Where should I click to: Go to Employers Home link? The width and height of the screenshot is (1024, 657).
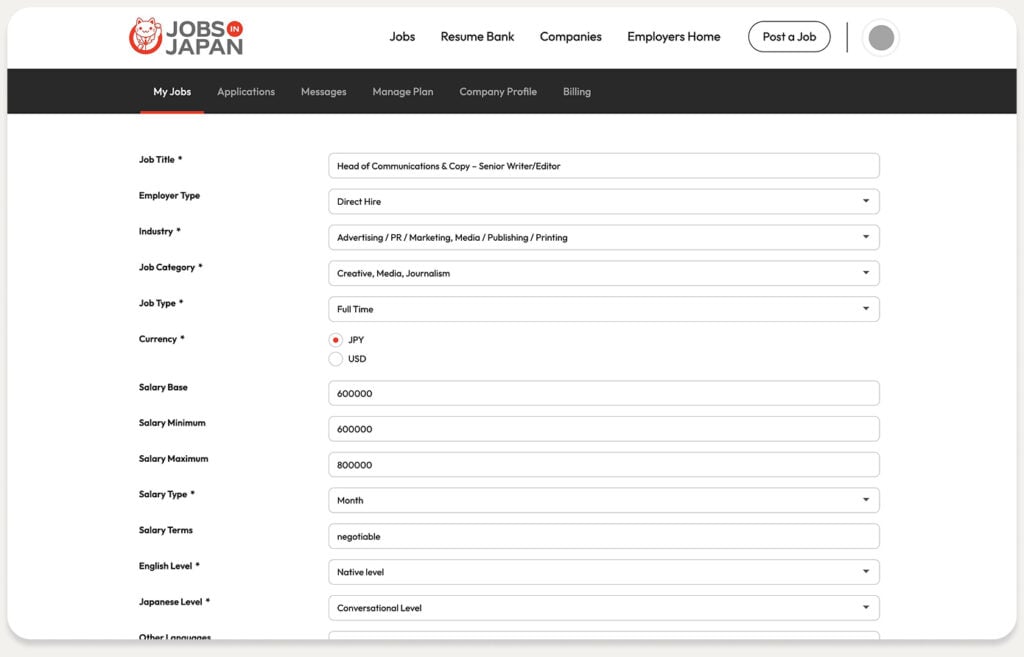pyautogui.click(x=673, y=37)
